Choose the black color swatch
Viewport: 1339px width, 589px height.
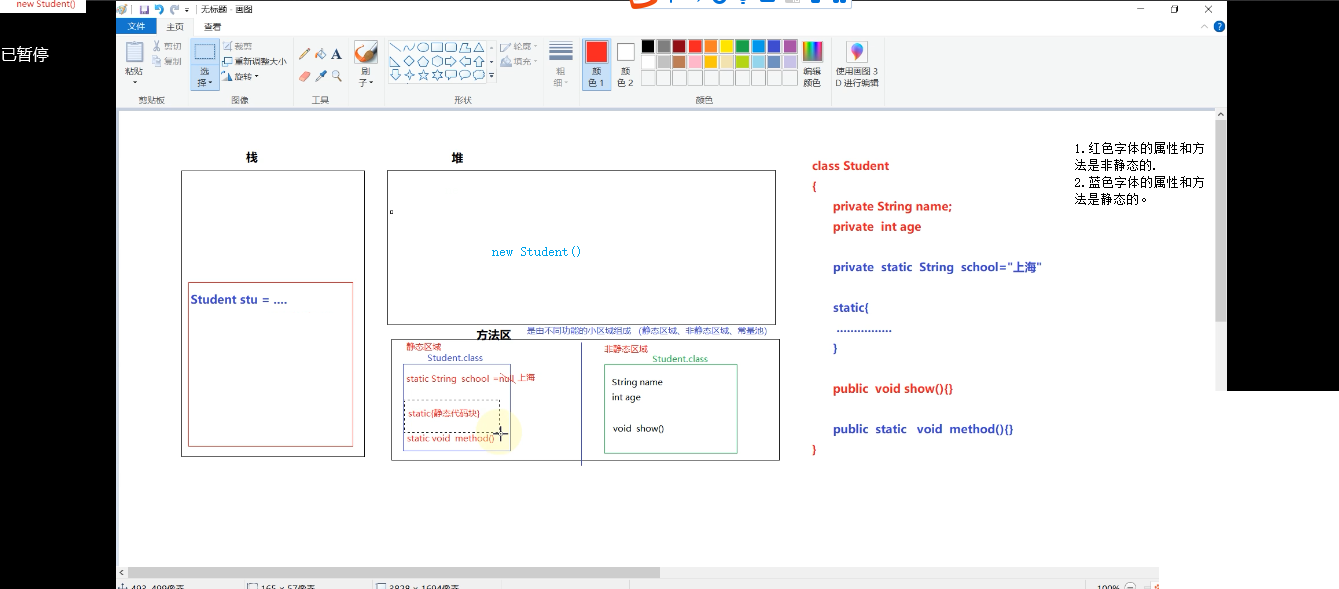pos(648,46)
